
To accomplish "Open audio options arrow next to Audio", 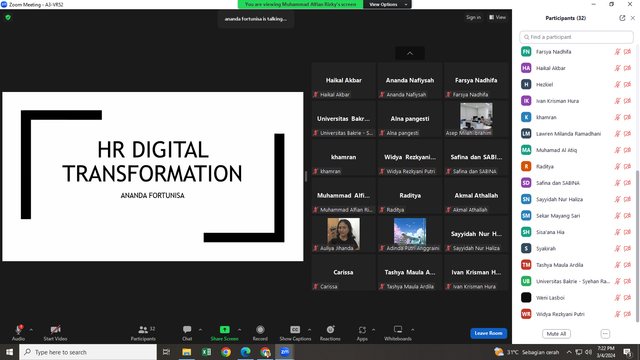I will pyautogui.click(x=31, y=330).
